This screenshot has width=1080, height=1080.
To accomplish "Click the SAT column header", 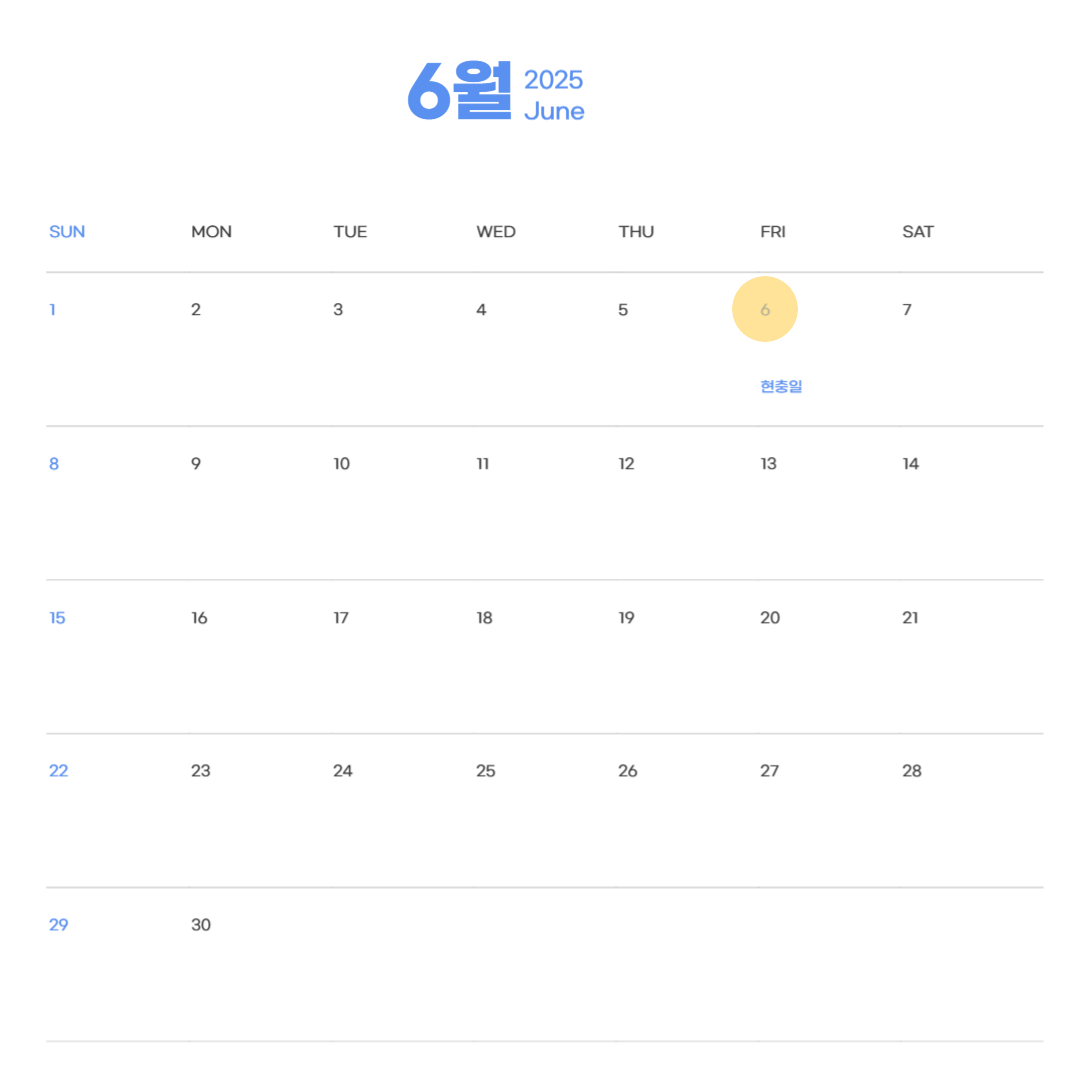I will tap(918, 232).
